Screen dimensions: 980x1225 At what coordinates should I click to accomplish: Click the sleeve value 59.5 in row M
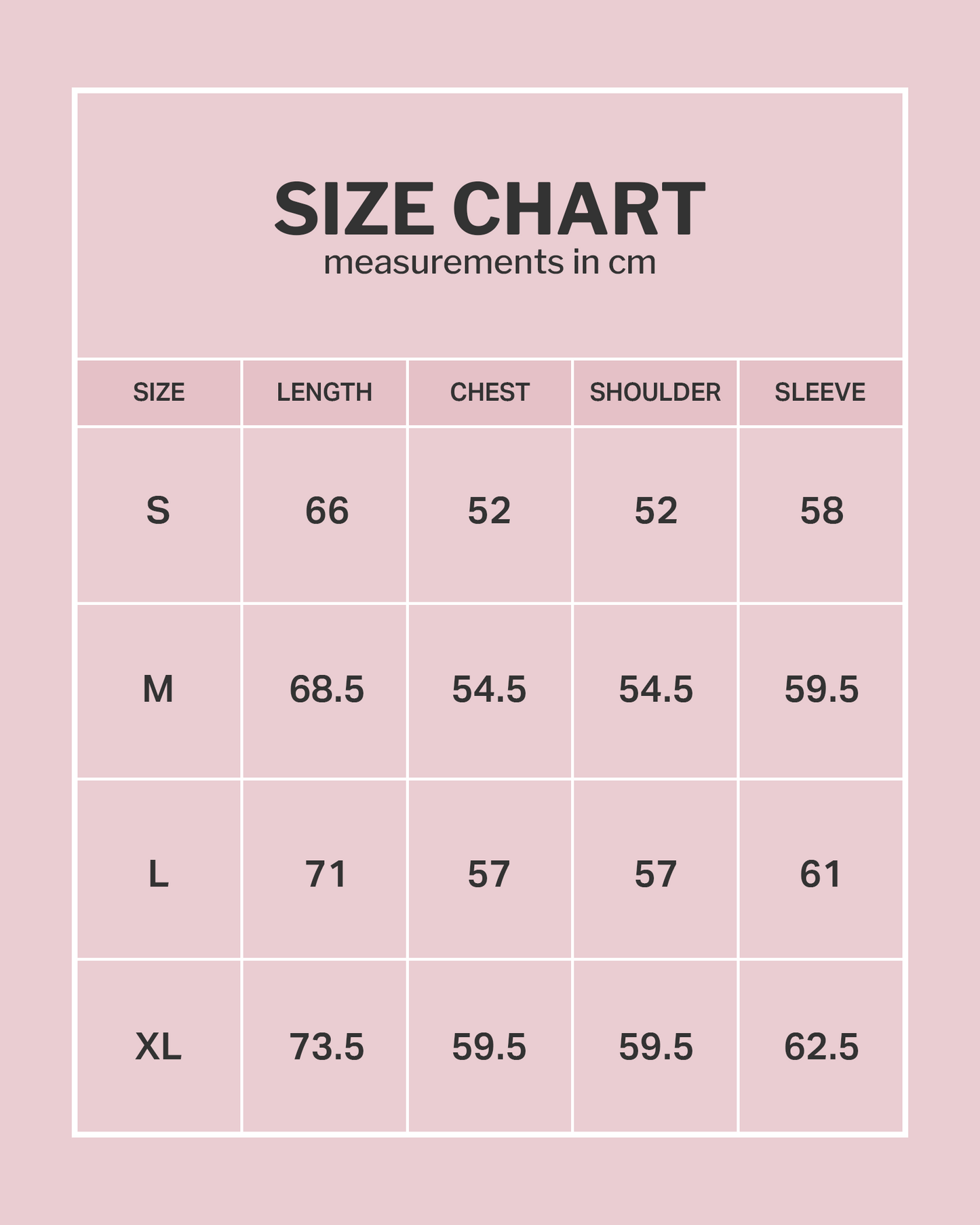pyautogui.click(x=821, y=690)
